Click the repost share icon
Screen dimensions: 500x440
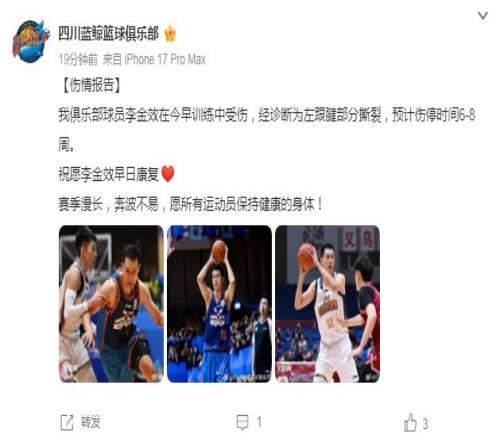67,422
